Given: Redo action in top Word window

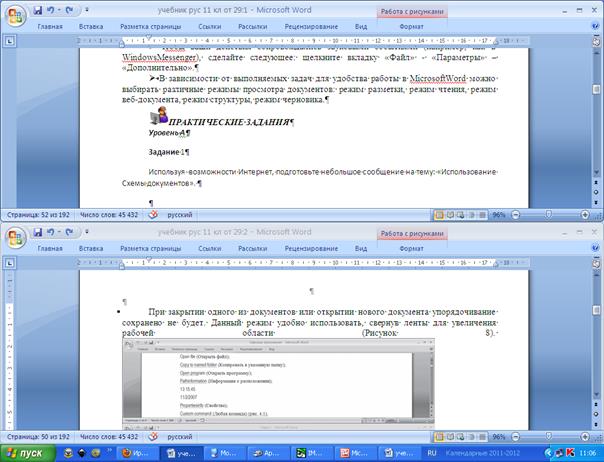Looking at the screenshot, I should coord(69,10).
